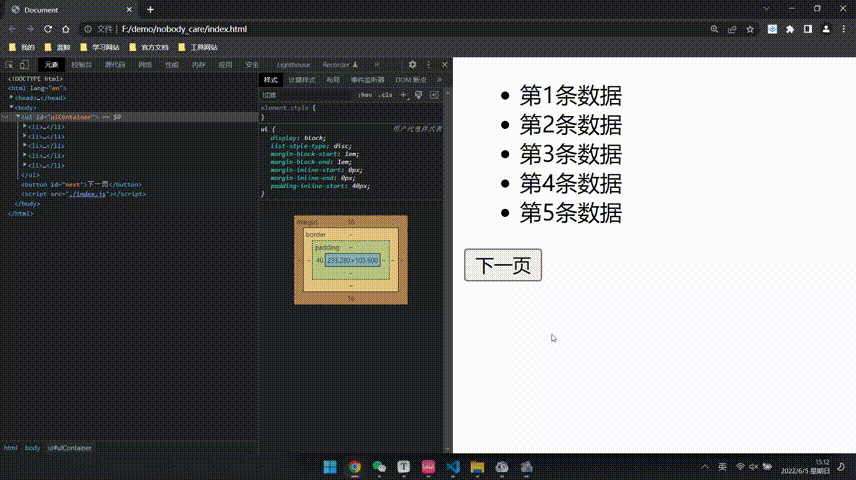The image size is (856, 480).
Task: Switch to the 内存 (Memory) tab
Action: pos(199,64)
